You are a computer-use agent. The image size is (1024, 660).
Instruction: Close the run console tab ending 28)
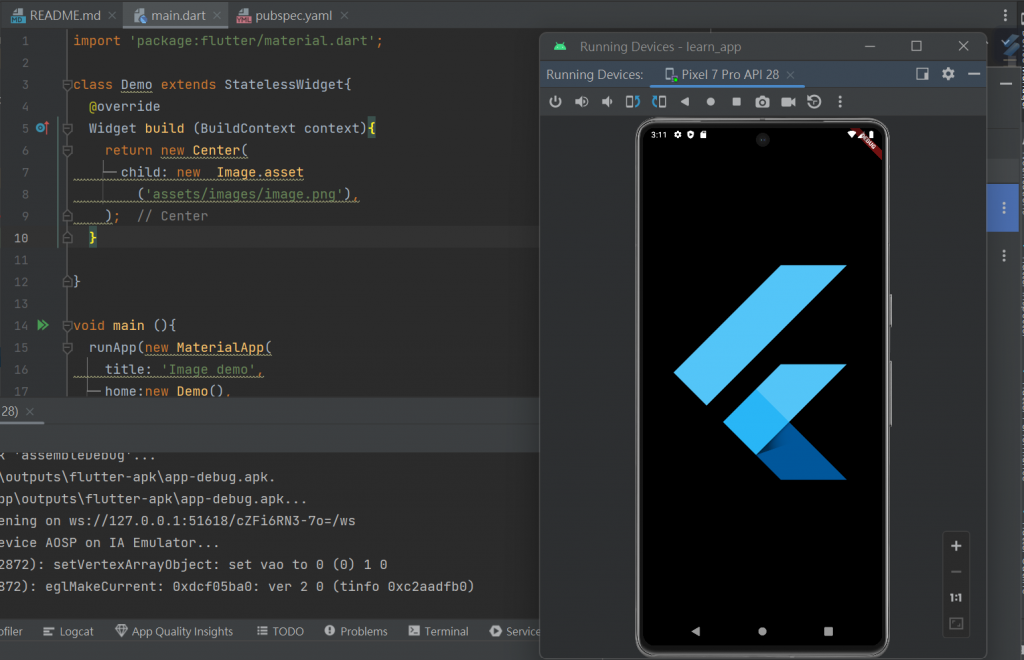click(x=29, y=411)
